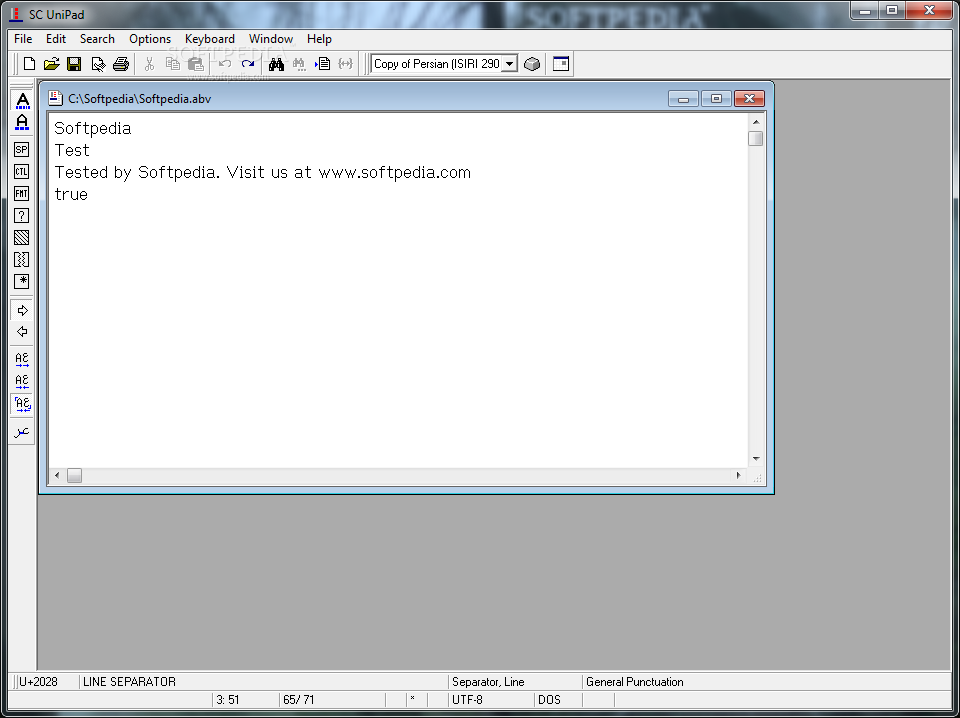
Task: Click the 'Separator, Line' status text
Action: pos(488,682)
